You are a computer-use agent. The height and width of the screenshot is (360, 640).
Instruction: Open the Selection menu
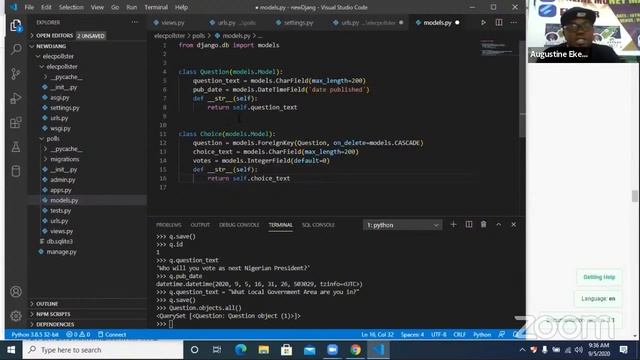71,7
